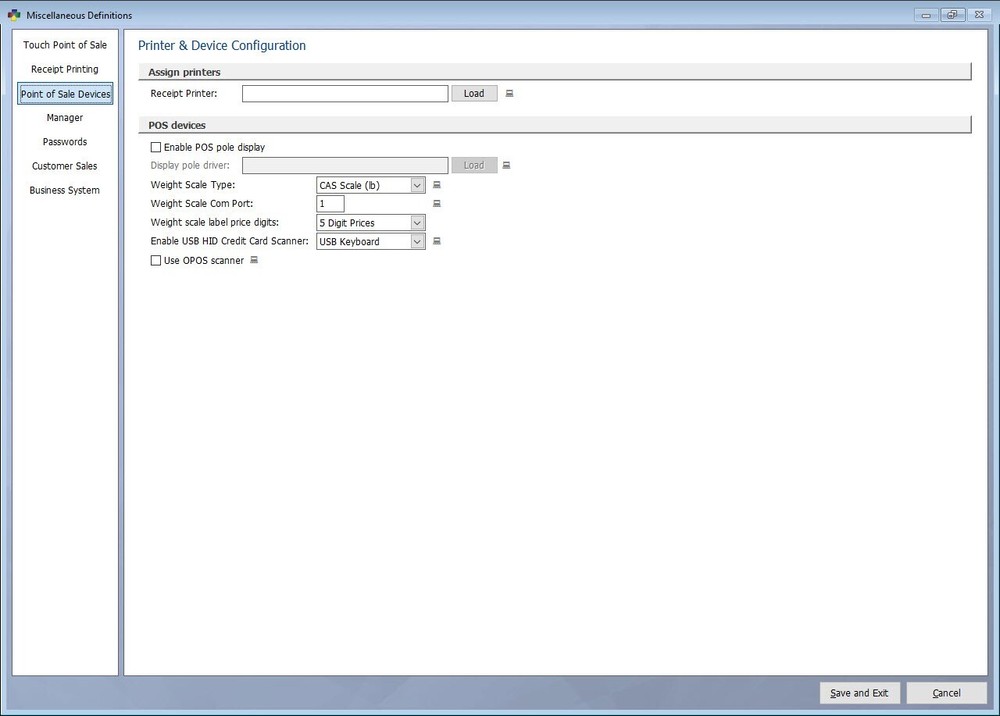Click the small icon beside Receipt Printer Load
The height and width of the screenshot is (716, 1000).
[509, 94]
